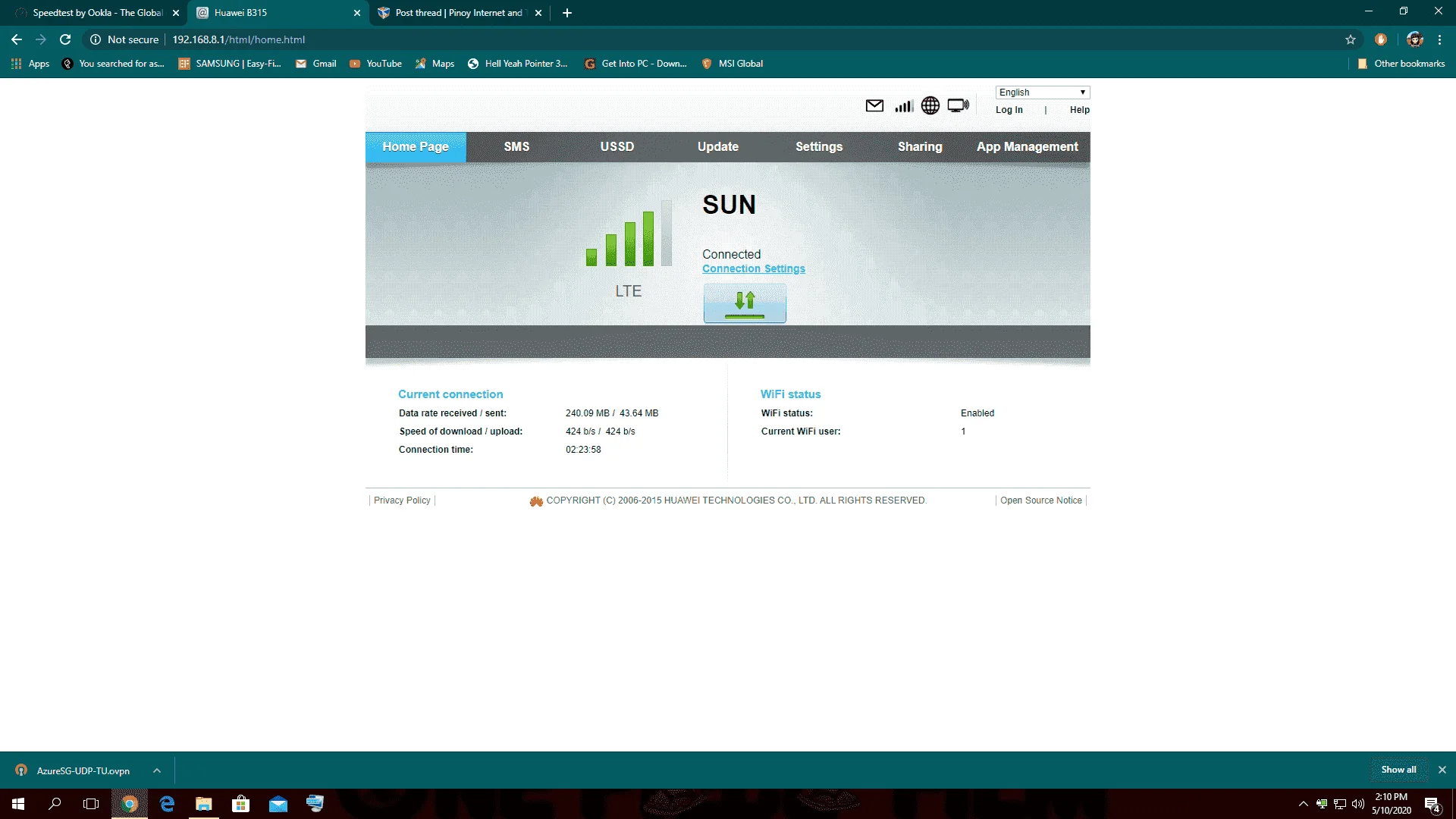1456x819 pixels.
Task: Open Task View on the taskbar
Action: click(x=91, y=804)
